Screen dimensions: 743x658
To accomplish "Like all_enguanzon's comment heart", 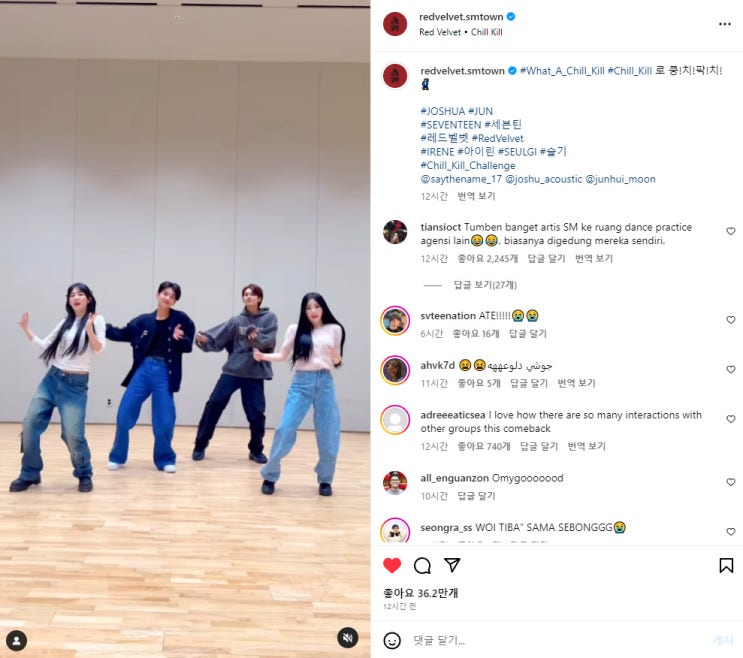I will (731, 482).
